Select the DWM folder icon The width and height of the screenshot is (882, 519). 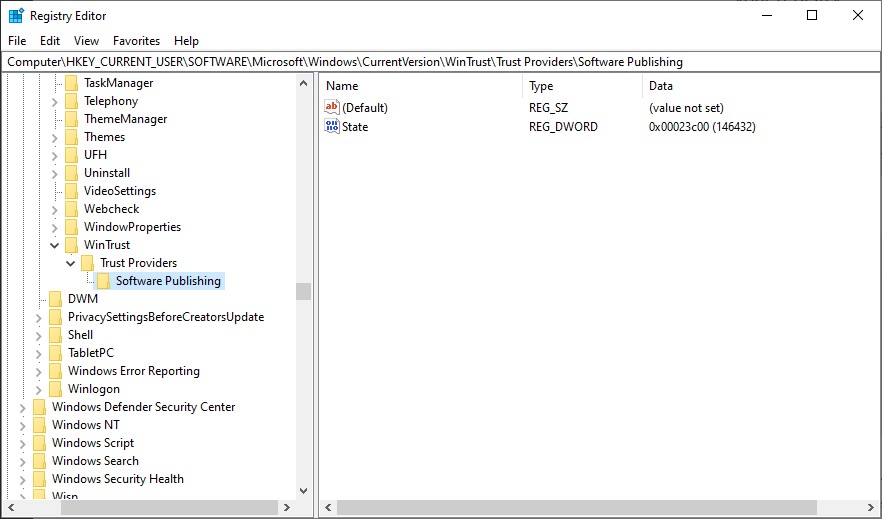click(x=55, y=299)
